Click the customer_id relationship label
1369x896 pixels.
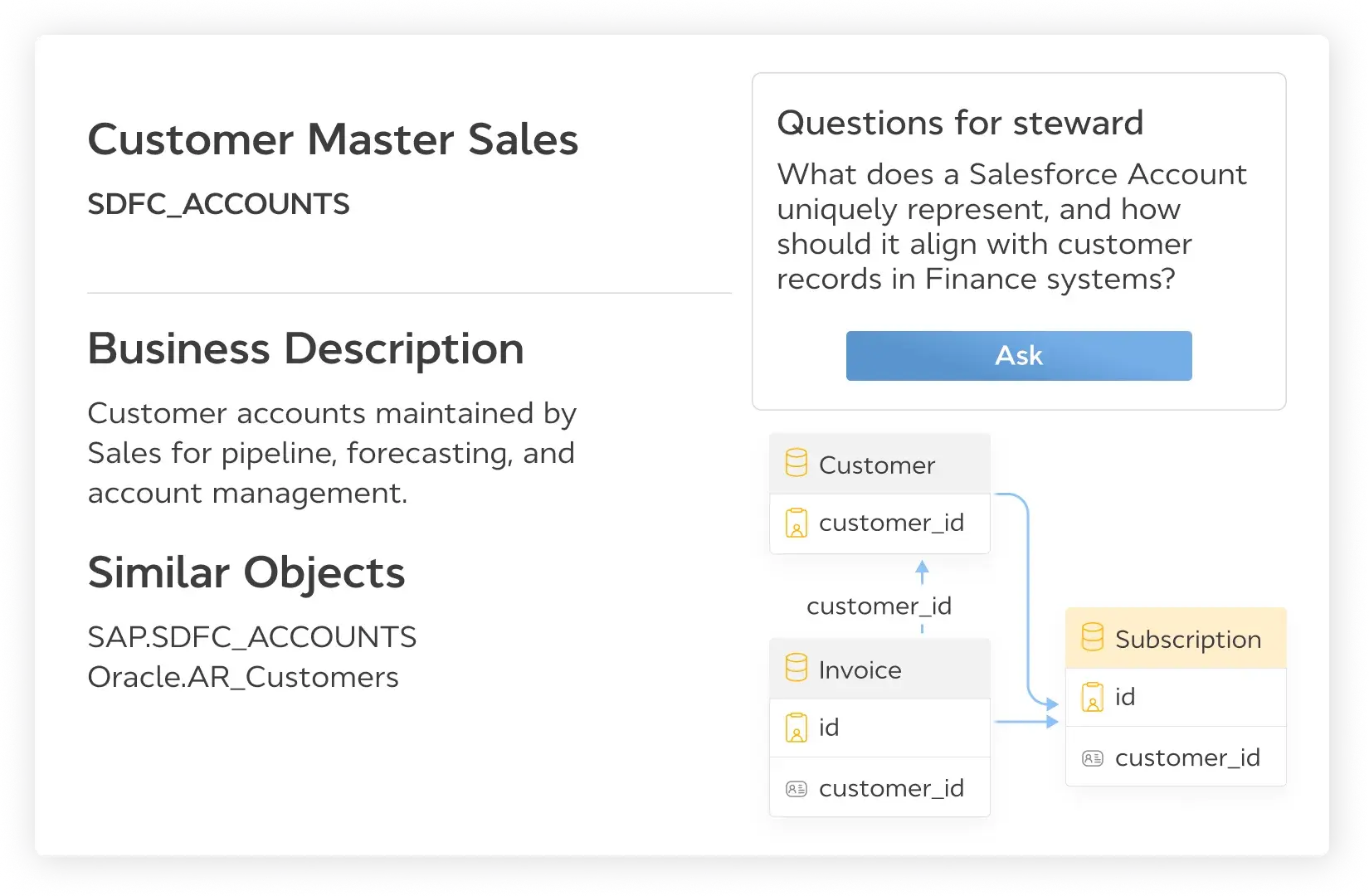click(x=879, y=606)
